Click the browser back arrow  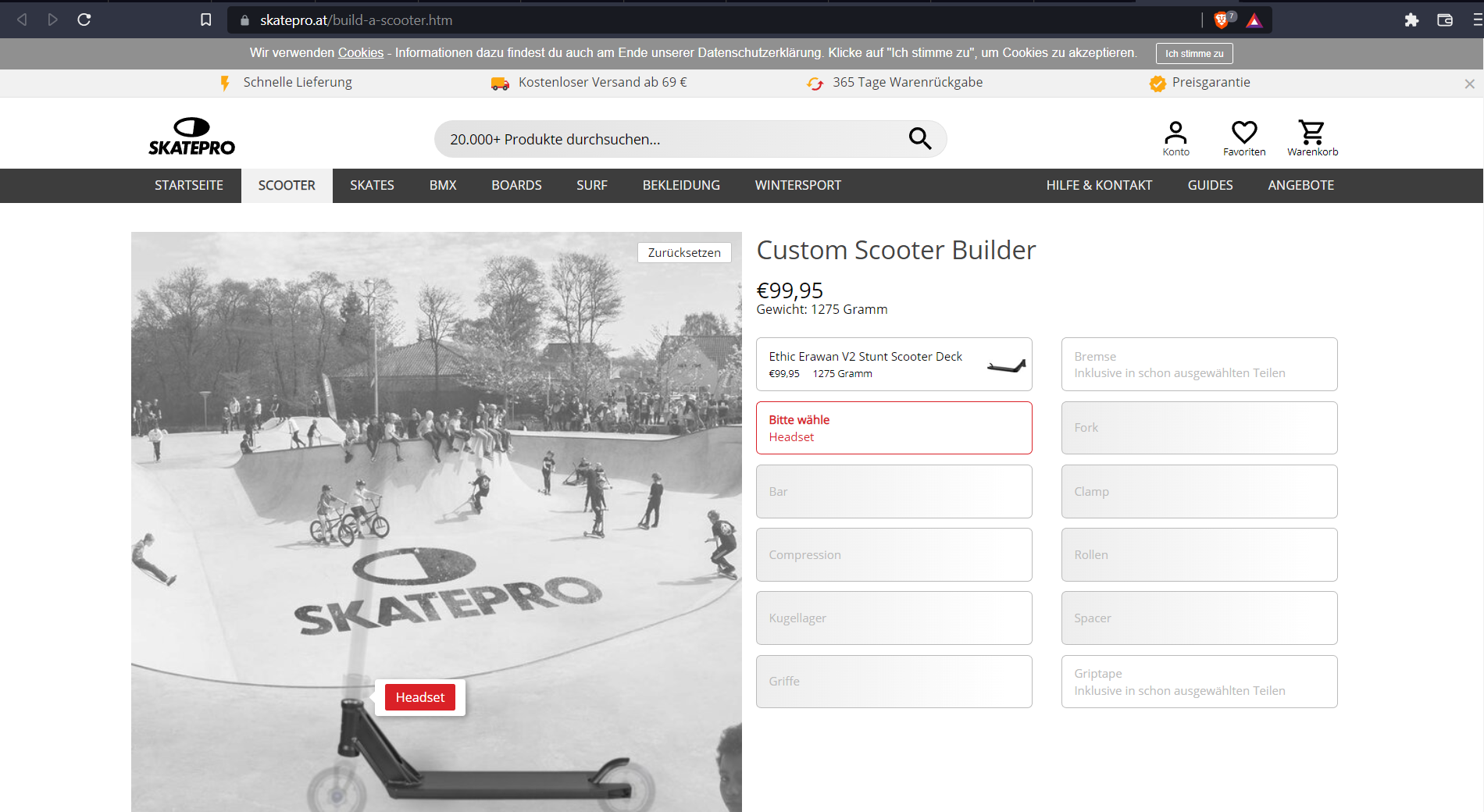pyautogui.click(x=22, y=20)
